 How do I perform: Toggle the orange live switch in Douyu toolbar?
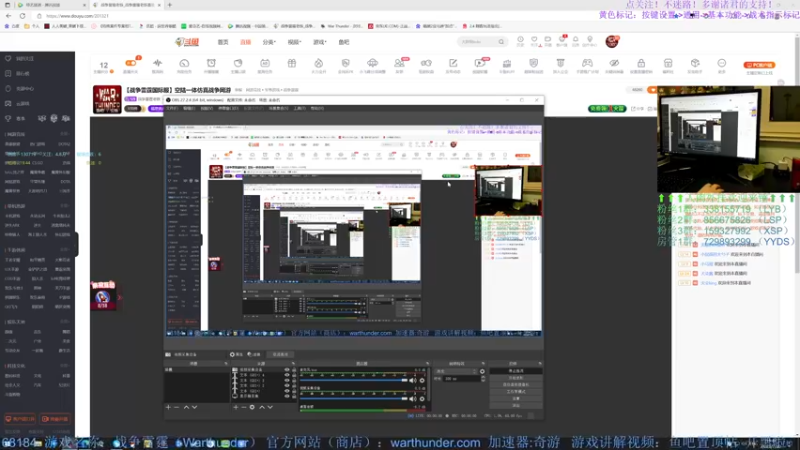131,63
